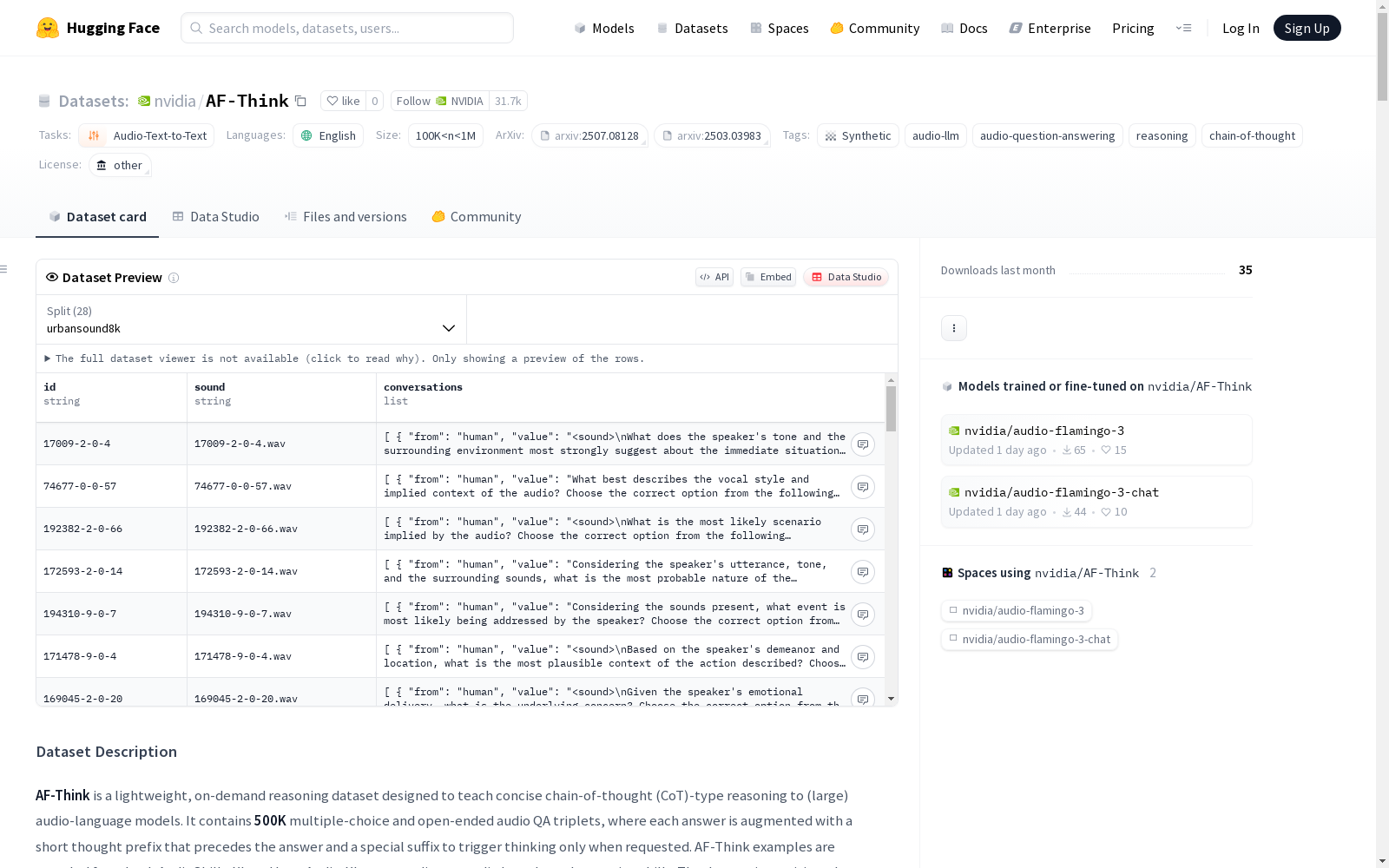Image resolution: width=1389 pixels, height=868 pixels.
Task: Open the arxiv:2507.08128 paper tag
Action: click(590, 135)
